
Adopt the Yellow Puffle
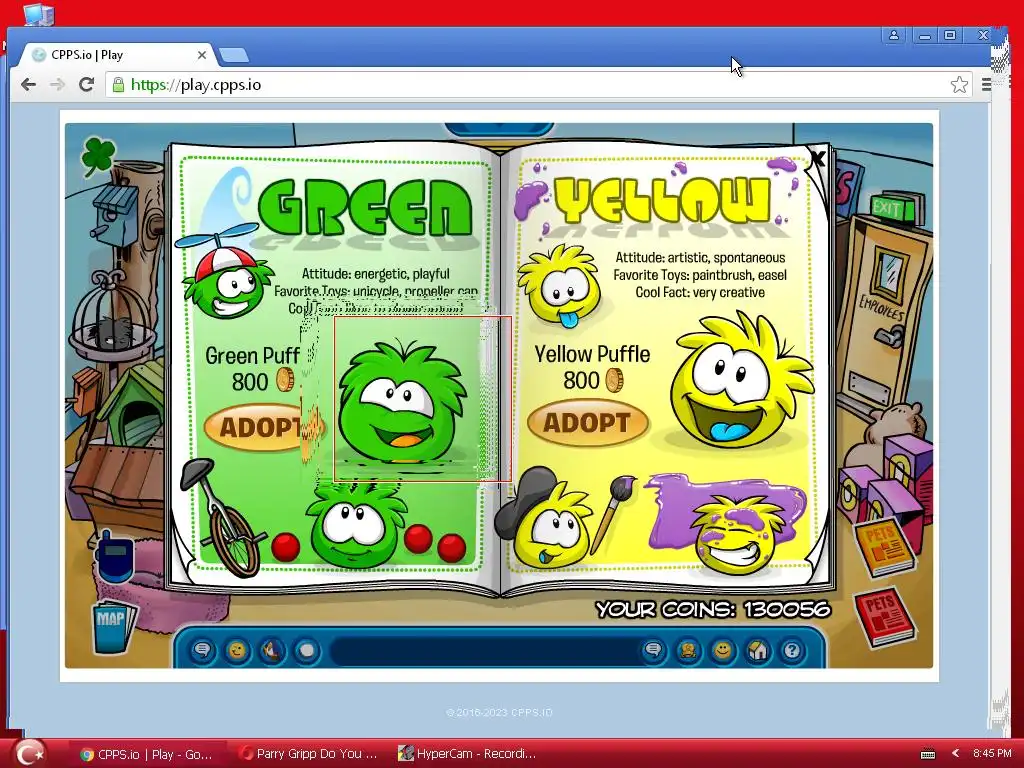click(587, 423)
